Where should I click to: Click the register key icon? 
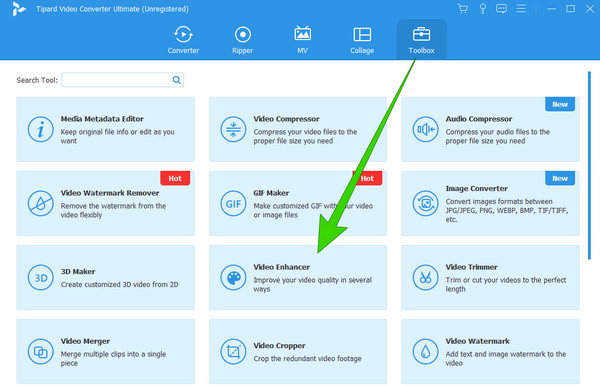(483, 8)
